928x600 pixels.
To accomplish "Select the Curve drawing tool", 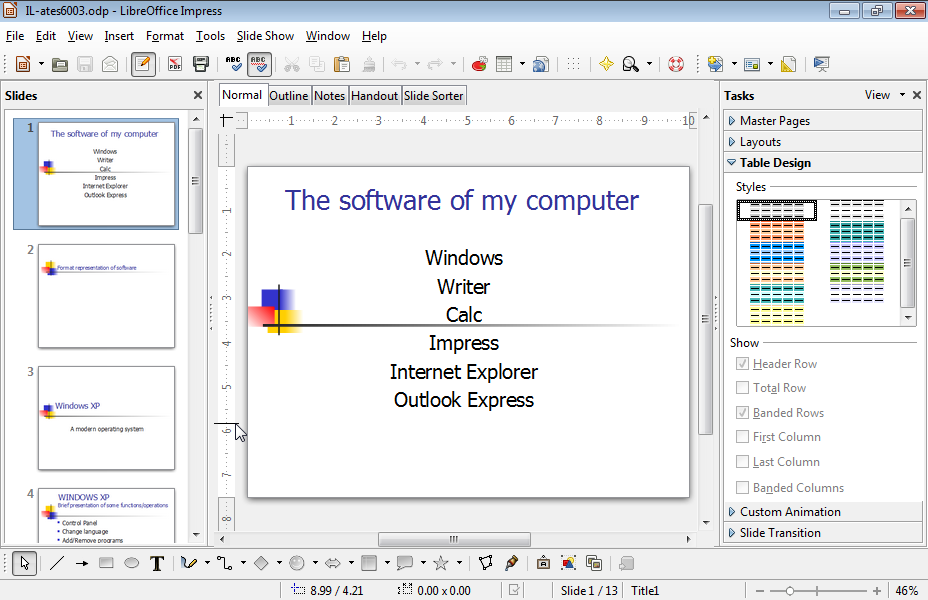I will click(x=189, y=563).
